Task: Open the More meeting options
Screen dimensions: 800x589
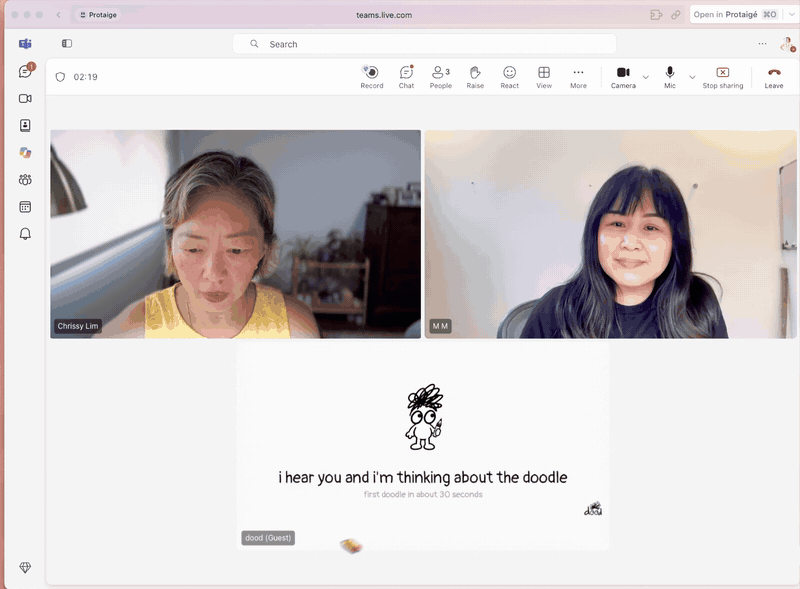Action: pos(578,77)
